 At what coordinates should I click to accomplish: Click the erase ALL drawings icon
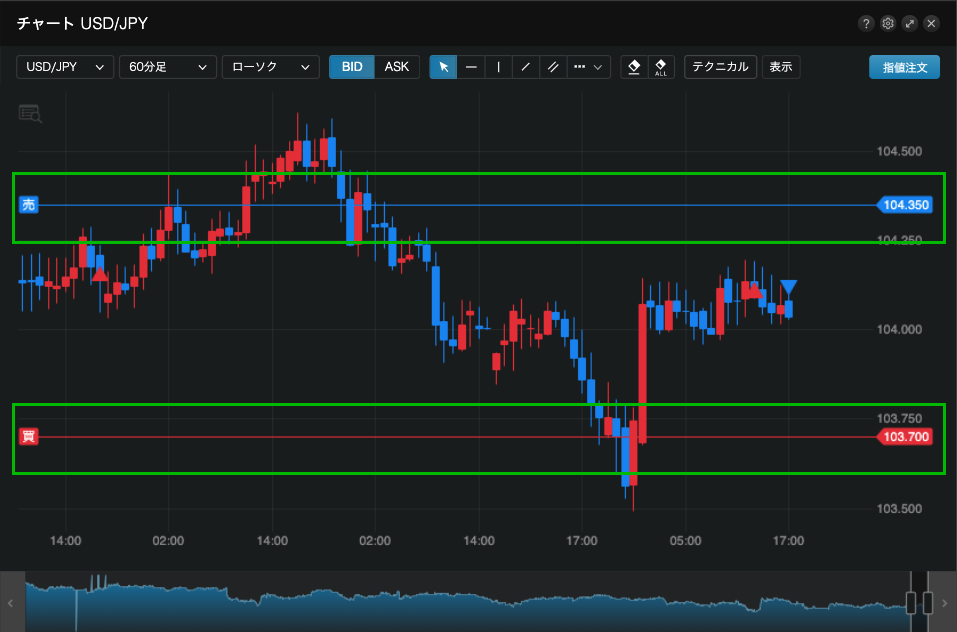660,67
